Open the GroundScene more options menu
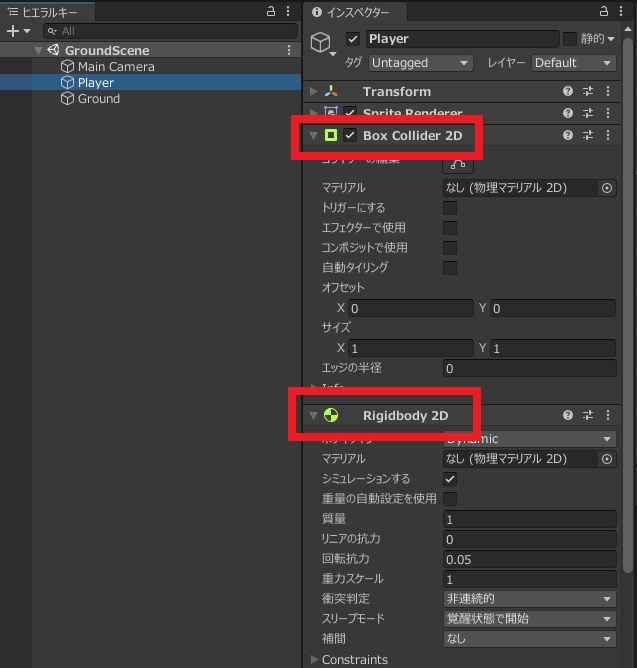Viewport: 637px width, 668px height. tap(289, 50)
